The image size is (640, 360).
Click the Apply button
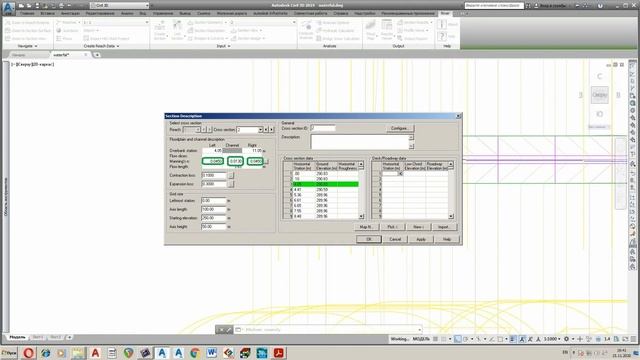coord(421,239)
